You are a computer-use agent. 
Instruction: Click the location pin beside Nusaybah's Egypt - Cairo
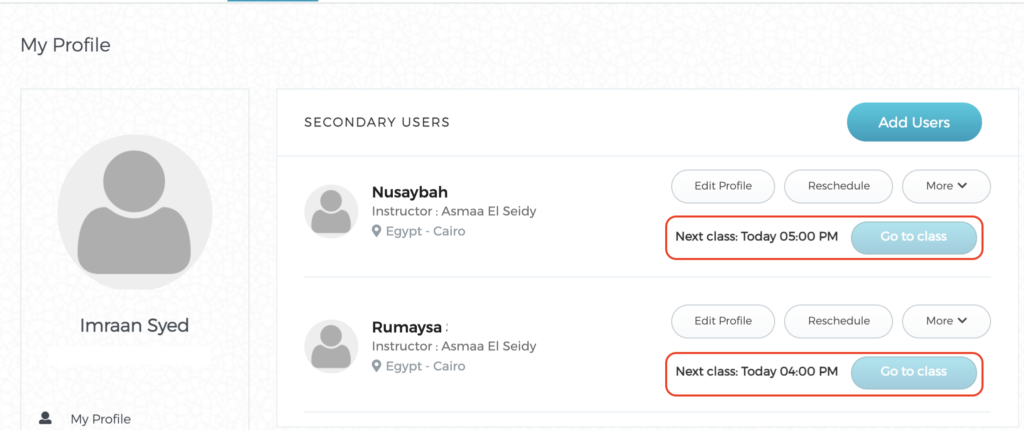(x=376, y=231)
